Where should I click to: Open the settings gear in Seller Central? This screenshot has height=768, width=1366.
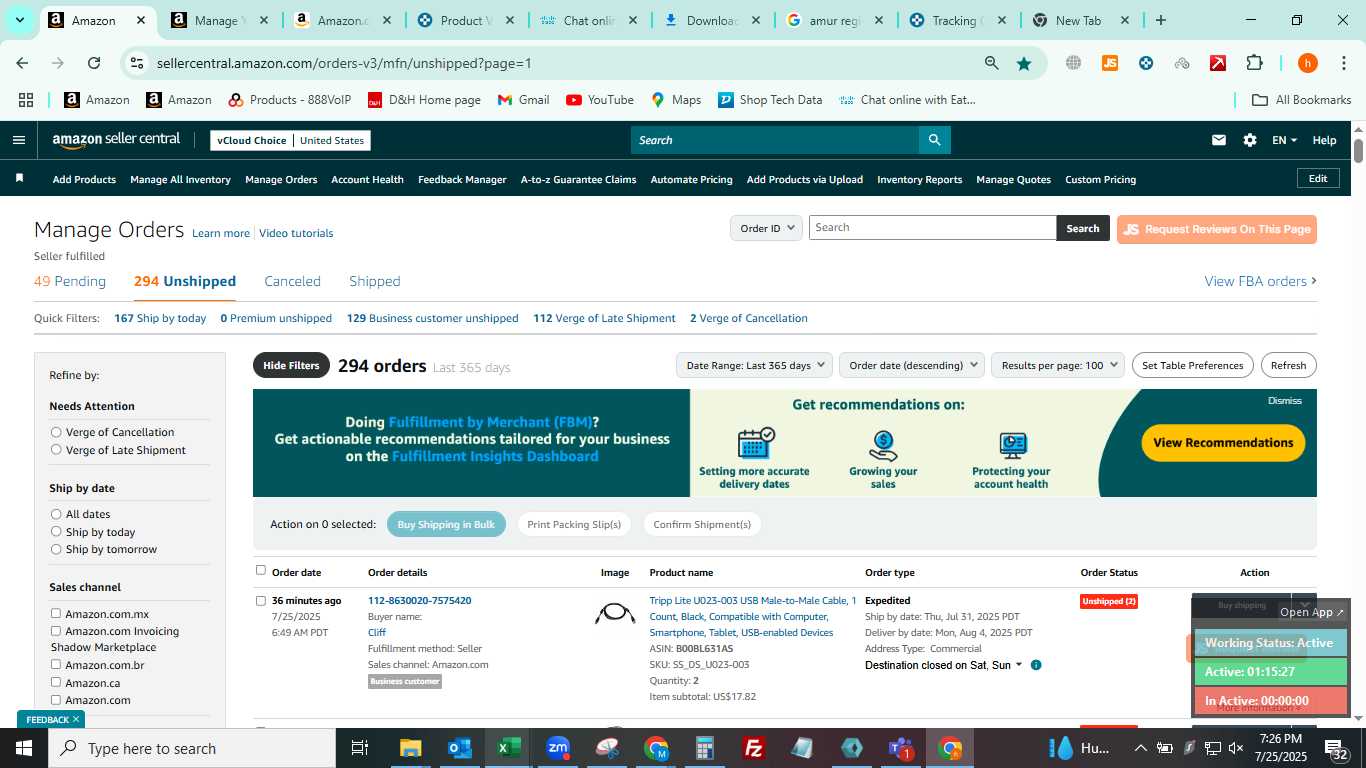point(1249,140)
